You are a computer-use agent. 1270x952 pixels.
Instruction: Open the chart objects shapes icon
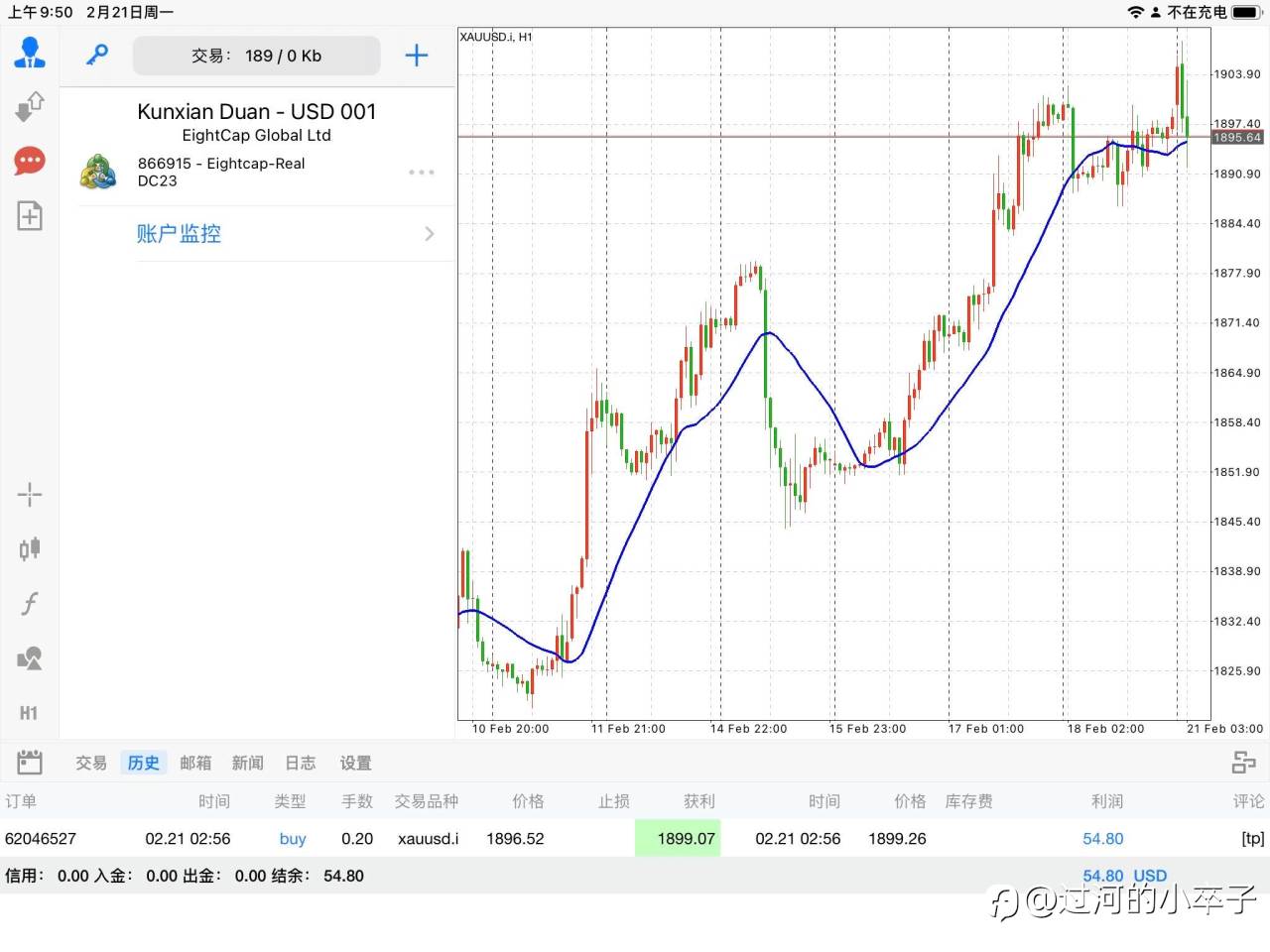[30, 657]
